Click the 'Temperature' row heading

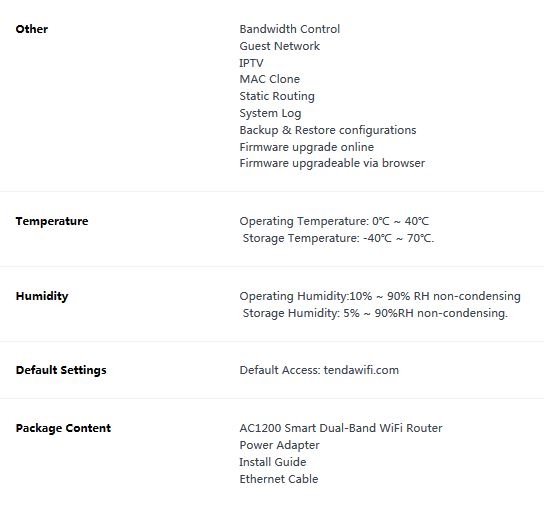(52, 221)
